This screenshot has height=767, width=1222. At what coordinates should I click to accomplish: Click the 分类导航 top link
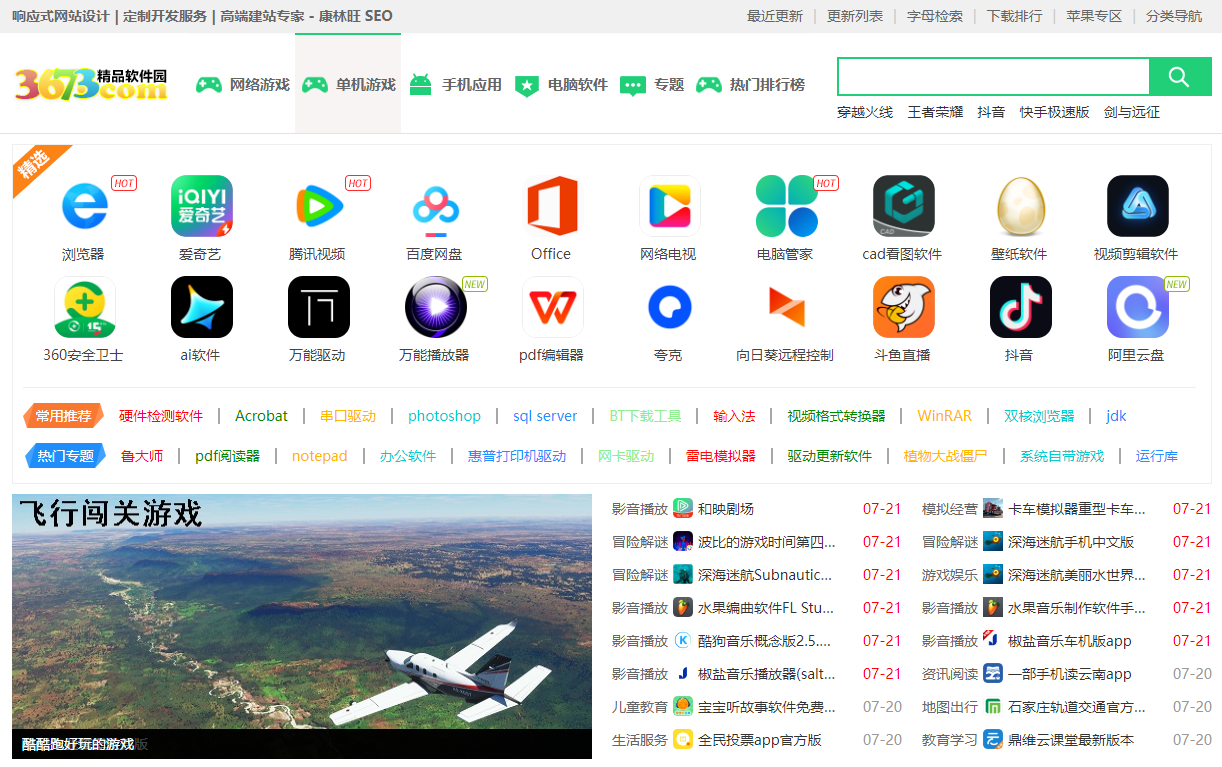pos(1174,16)
